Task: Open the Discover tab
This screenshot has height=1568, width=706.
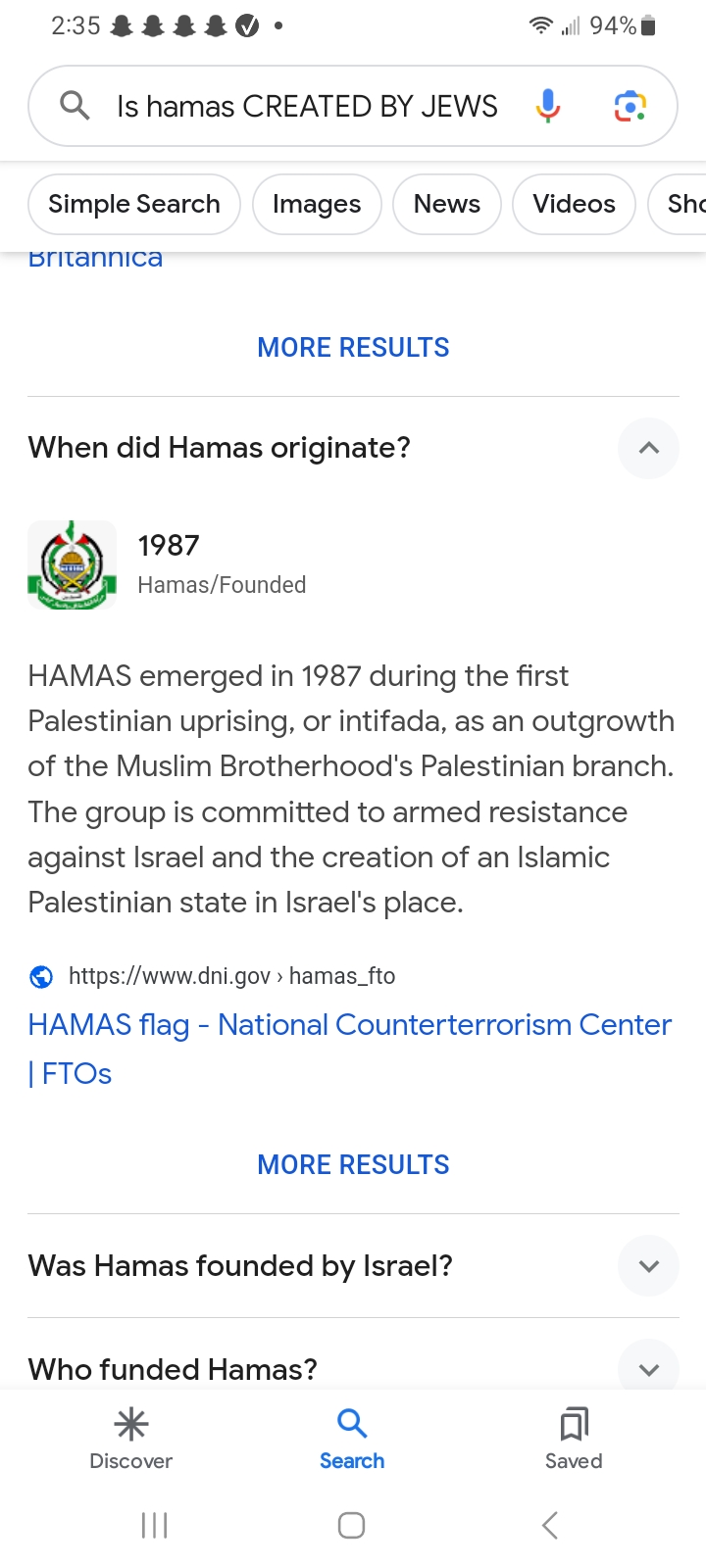Action: tap(131, 1439)
